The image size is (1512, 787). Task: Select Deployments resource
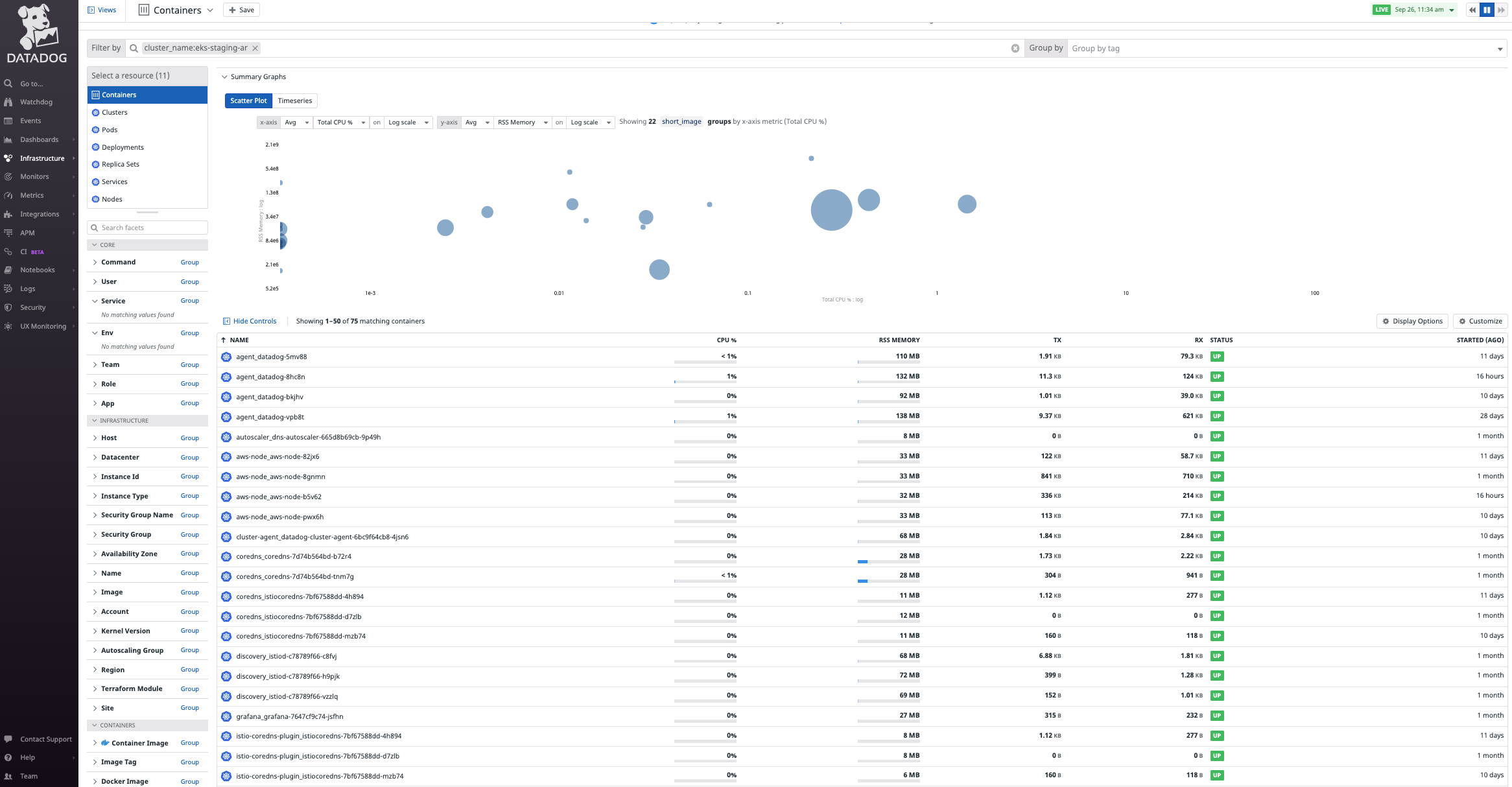[147, 147]
